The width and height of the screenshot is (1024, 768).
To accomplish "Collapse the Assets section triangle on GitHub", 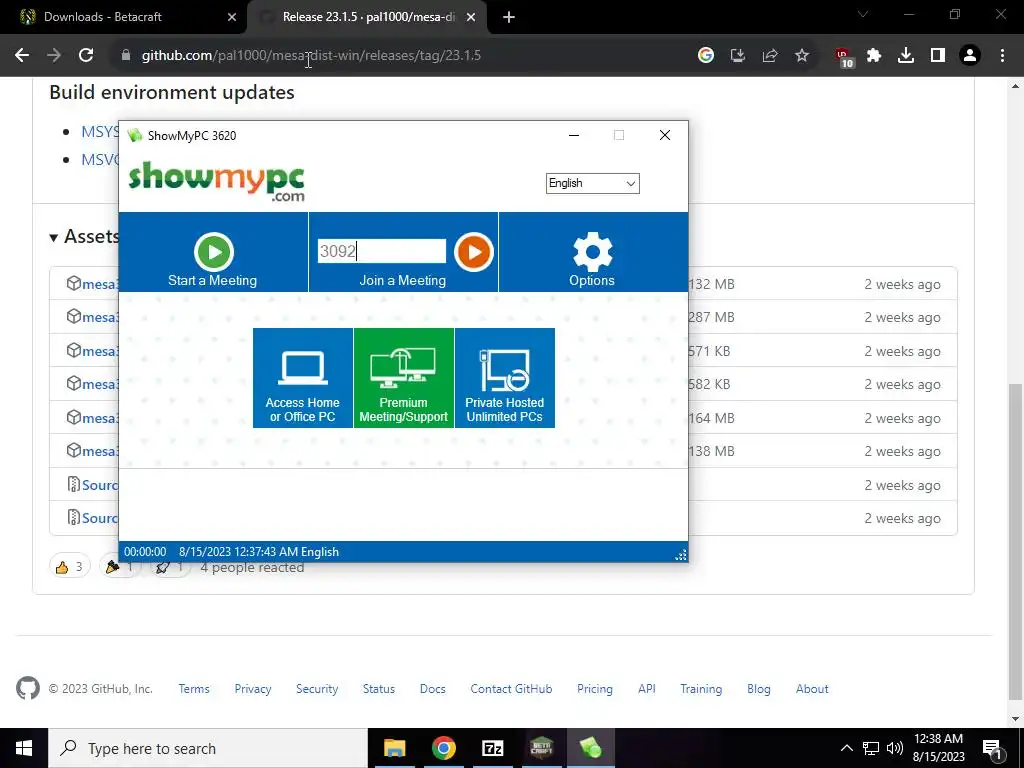I will [54, 237].
